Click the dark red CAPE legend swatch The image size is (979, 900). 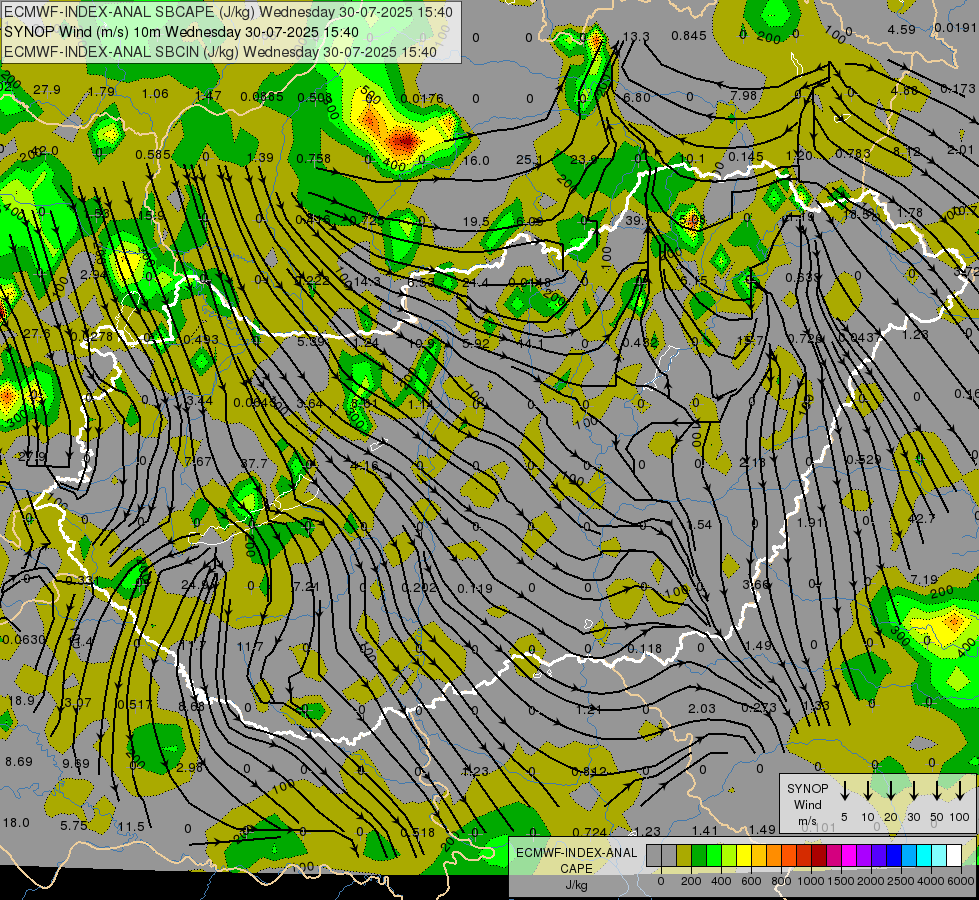coord(819,855)
